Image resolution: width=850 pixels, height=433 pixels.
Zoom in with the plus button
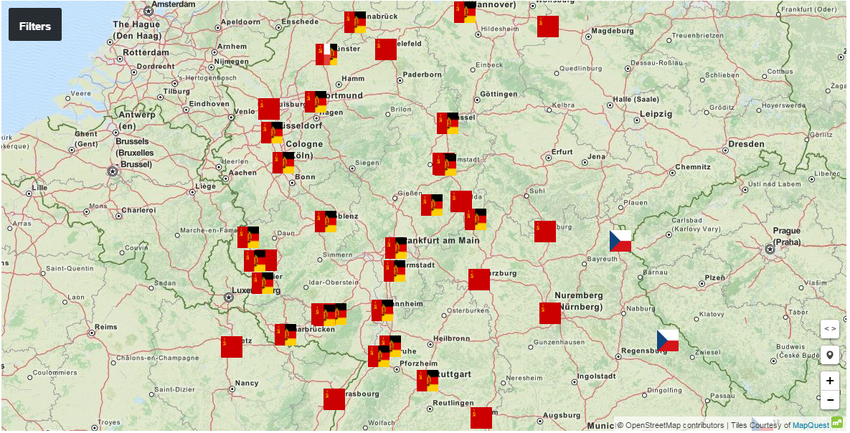coord(829,380)
